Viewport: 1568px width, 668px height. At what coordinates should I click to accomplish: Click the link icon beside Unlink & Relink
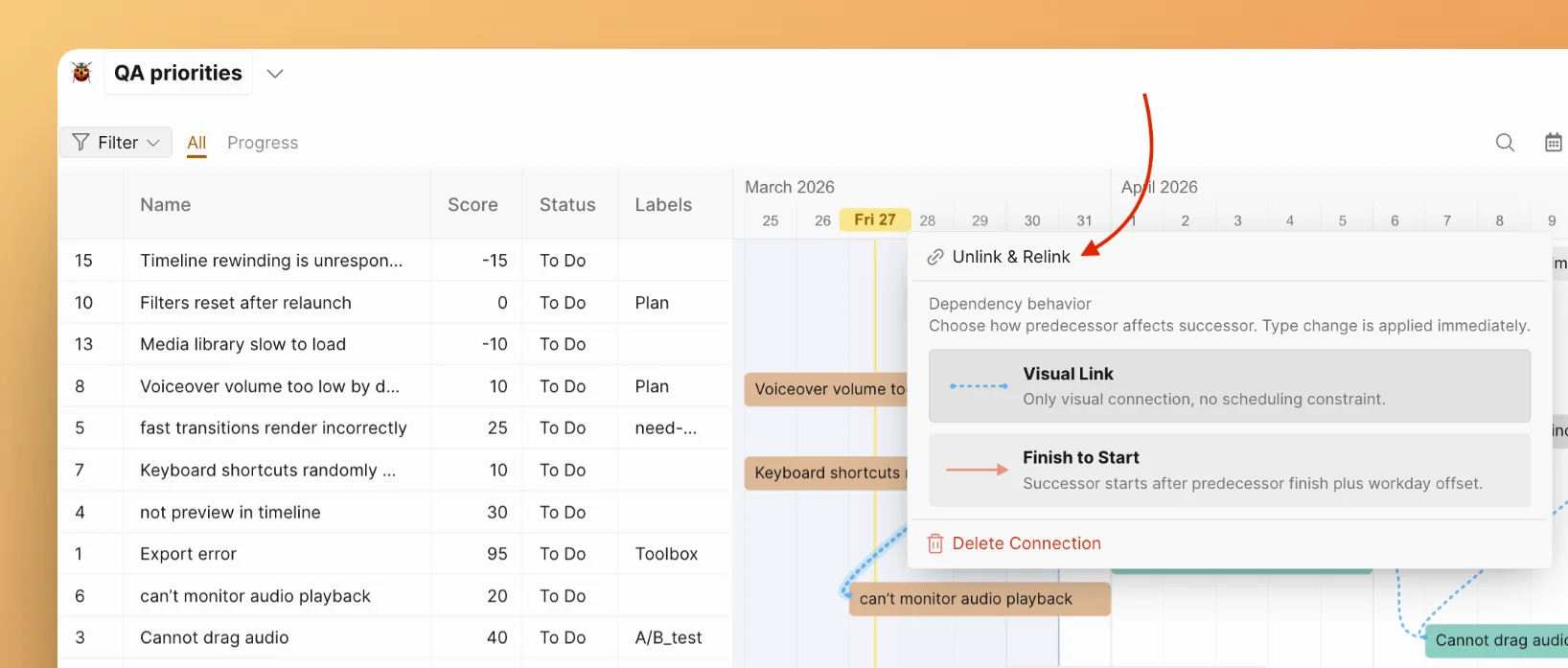[935, 257]
